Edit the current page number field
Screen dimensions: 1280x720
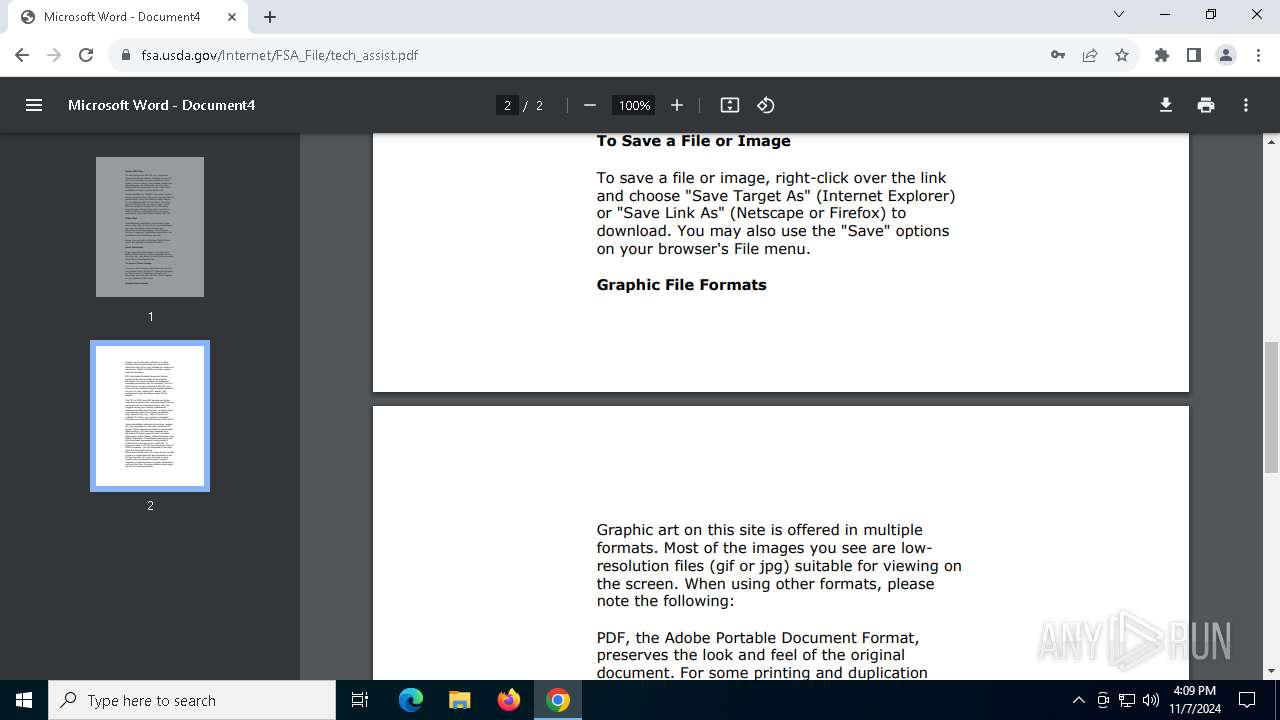click(x=507, y=105)
